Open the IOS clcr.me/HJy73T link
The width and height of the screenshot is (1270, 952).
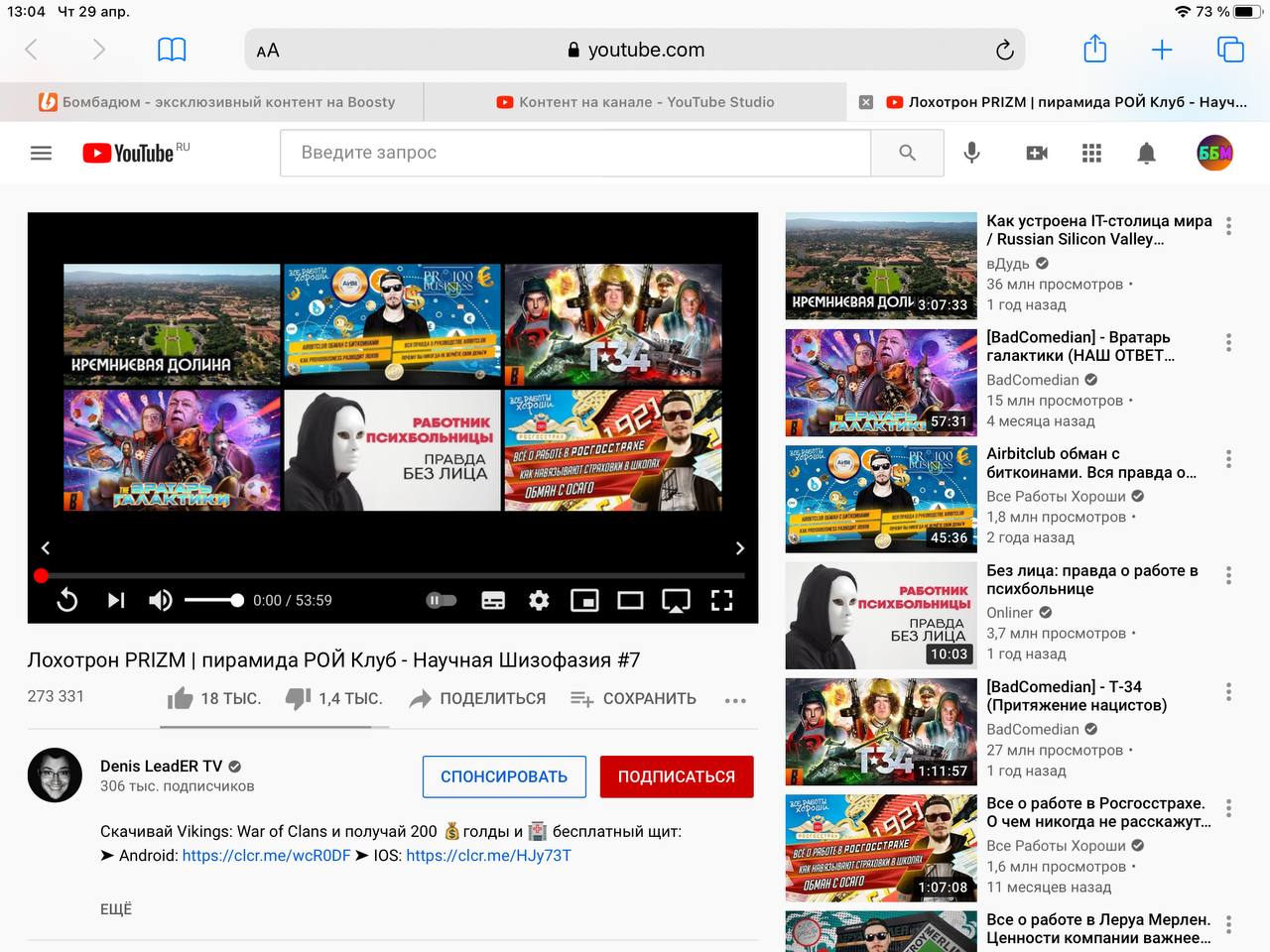click(488, 855)
